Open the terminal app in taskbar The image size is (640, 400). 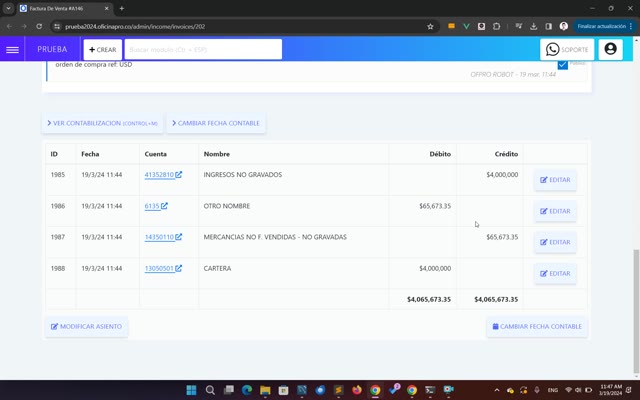430,390
